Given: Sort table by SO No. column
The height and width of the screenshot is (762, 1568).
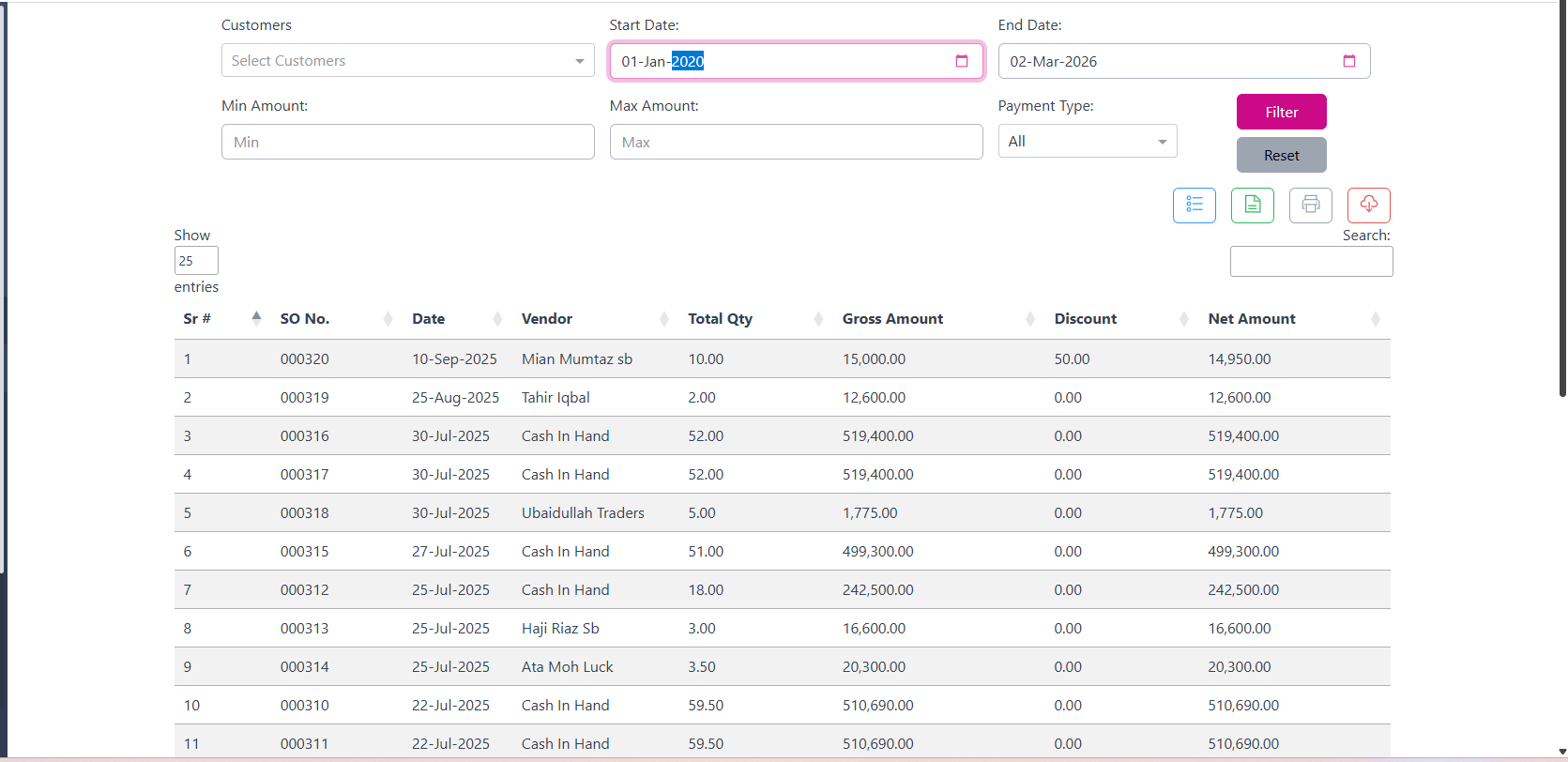Looking at the screenshot, I should click(337, 319).
